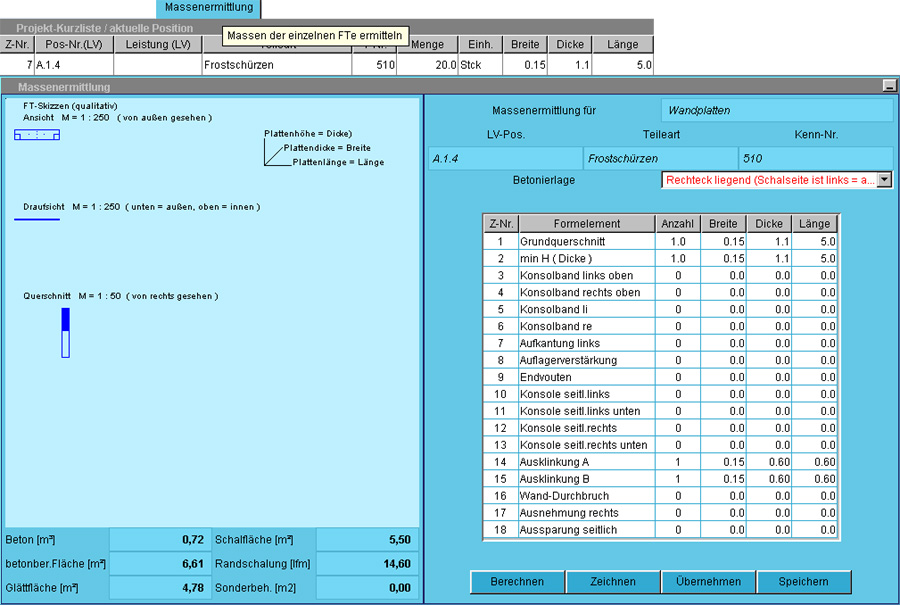Click Grundquerschnitt Länge value 5.0

pyautogui.click(x=814, y=242)
